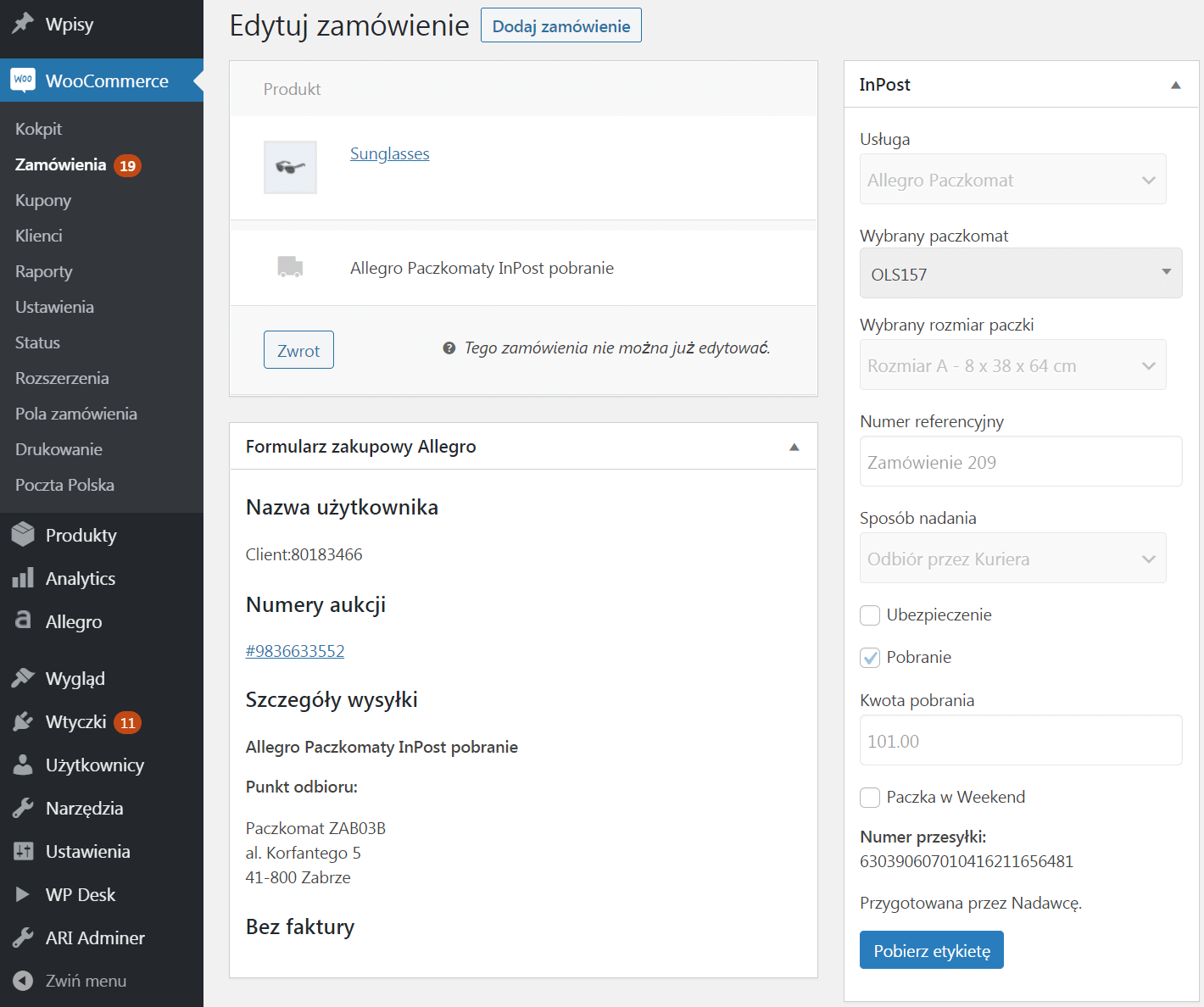1204x1007 pixels.
Task: Click the Allegro letter icon in sidebar
Action: (23, 620)
